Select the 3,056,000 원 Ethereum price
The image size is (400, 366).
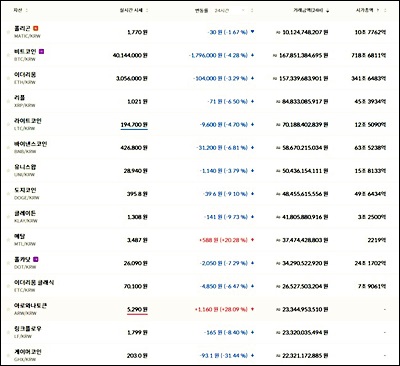tap(132, 78)
